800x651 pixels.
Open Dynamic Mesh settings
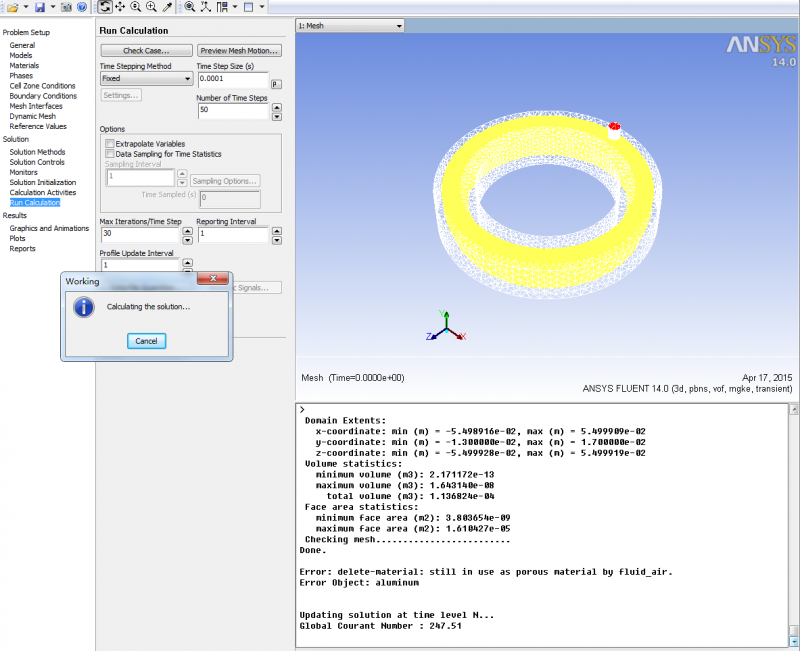(33, 117)
